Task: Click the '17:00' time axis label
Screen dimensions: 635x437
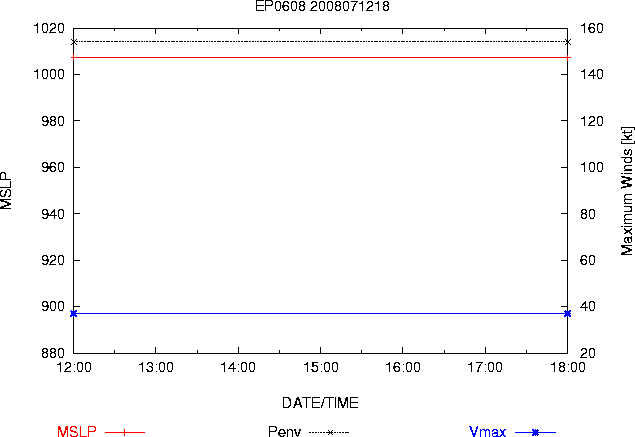Action: tap(485, 367)
